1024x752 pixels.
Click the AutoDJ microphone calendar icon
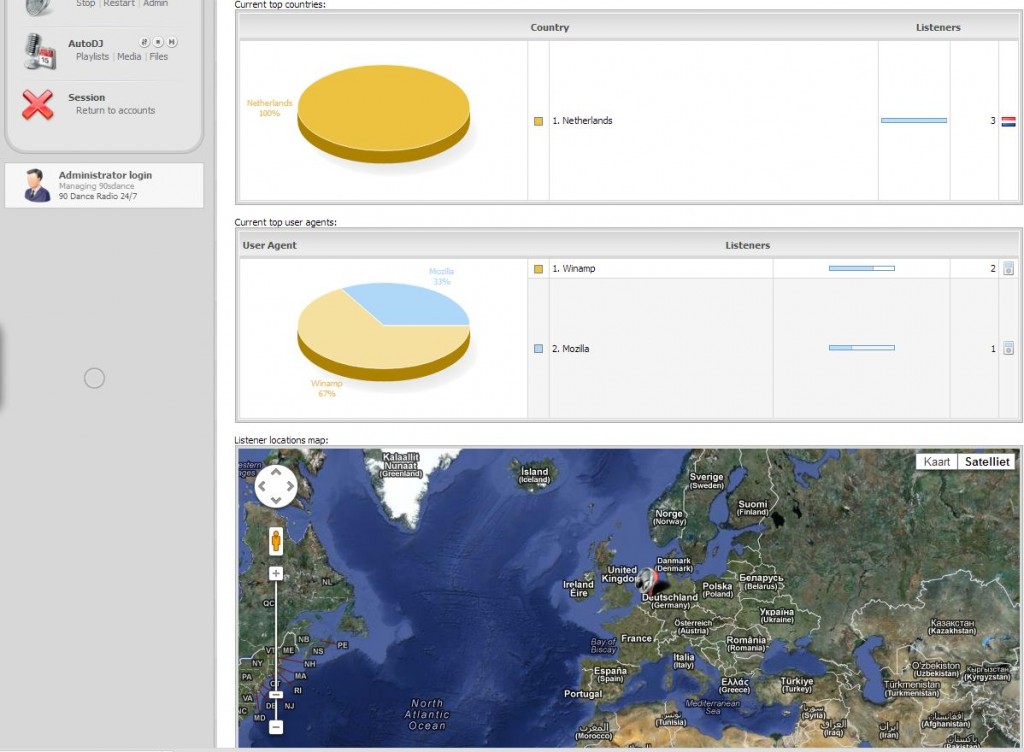(x=39, y=51)
